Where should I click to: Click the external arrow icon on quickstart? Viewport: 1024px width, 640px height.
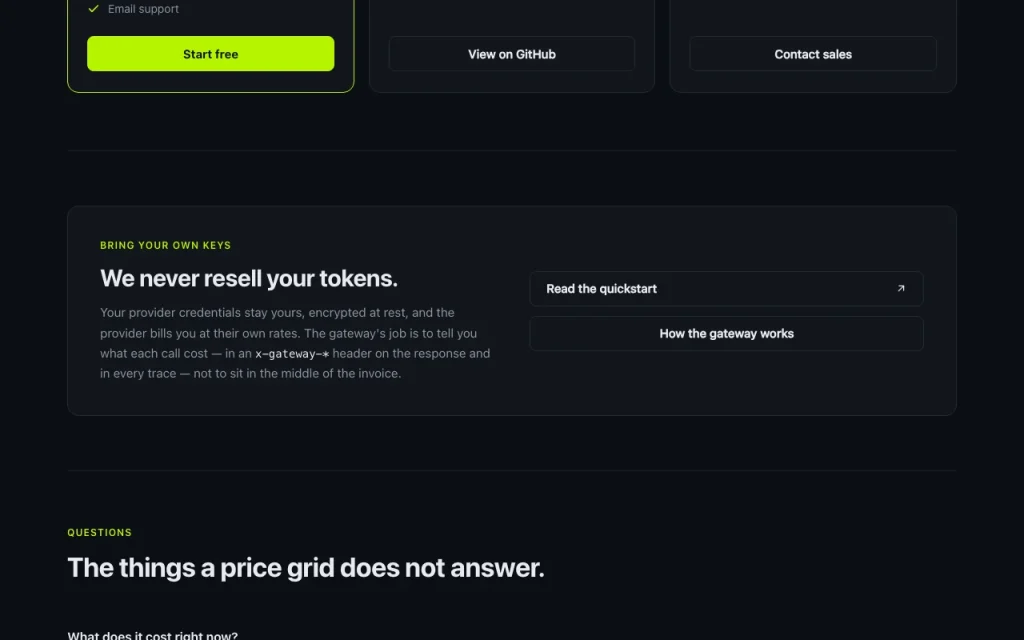[901, 289]
